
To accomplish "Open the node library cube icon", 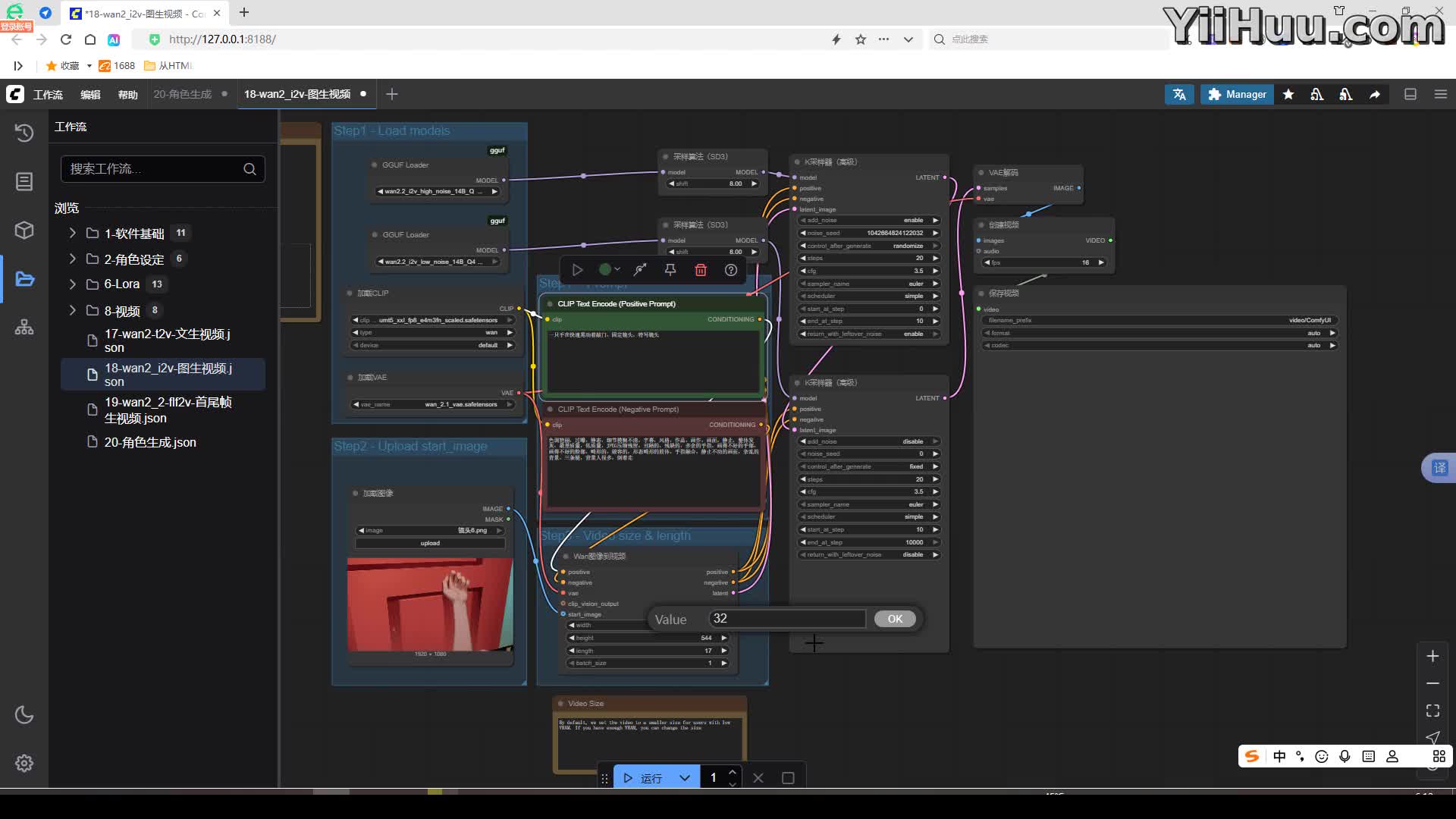I will [24, 230].
